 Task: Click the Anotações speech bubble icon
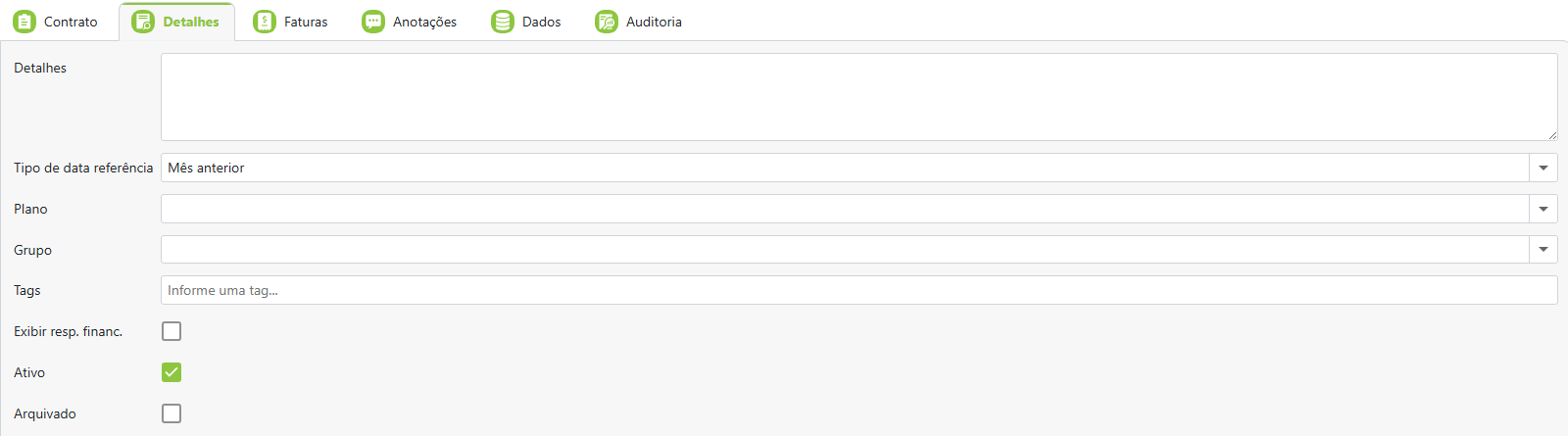[373, 22]
